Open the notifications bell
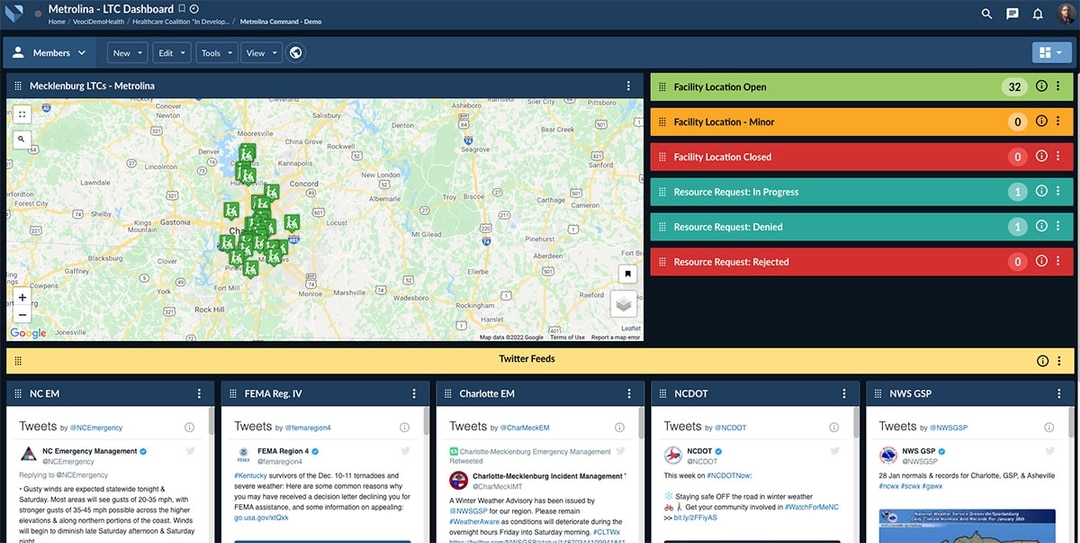Image resolution: width=1080 pixels, height=543 pixels. click(1038, 13)
